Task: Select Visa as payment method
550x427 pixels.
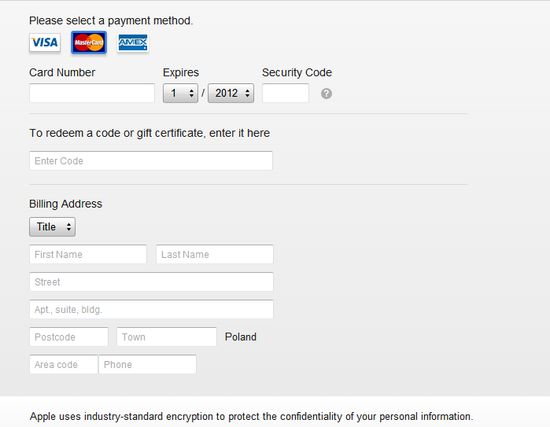Action: tap(45, 42)
